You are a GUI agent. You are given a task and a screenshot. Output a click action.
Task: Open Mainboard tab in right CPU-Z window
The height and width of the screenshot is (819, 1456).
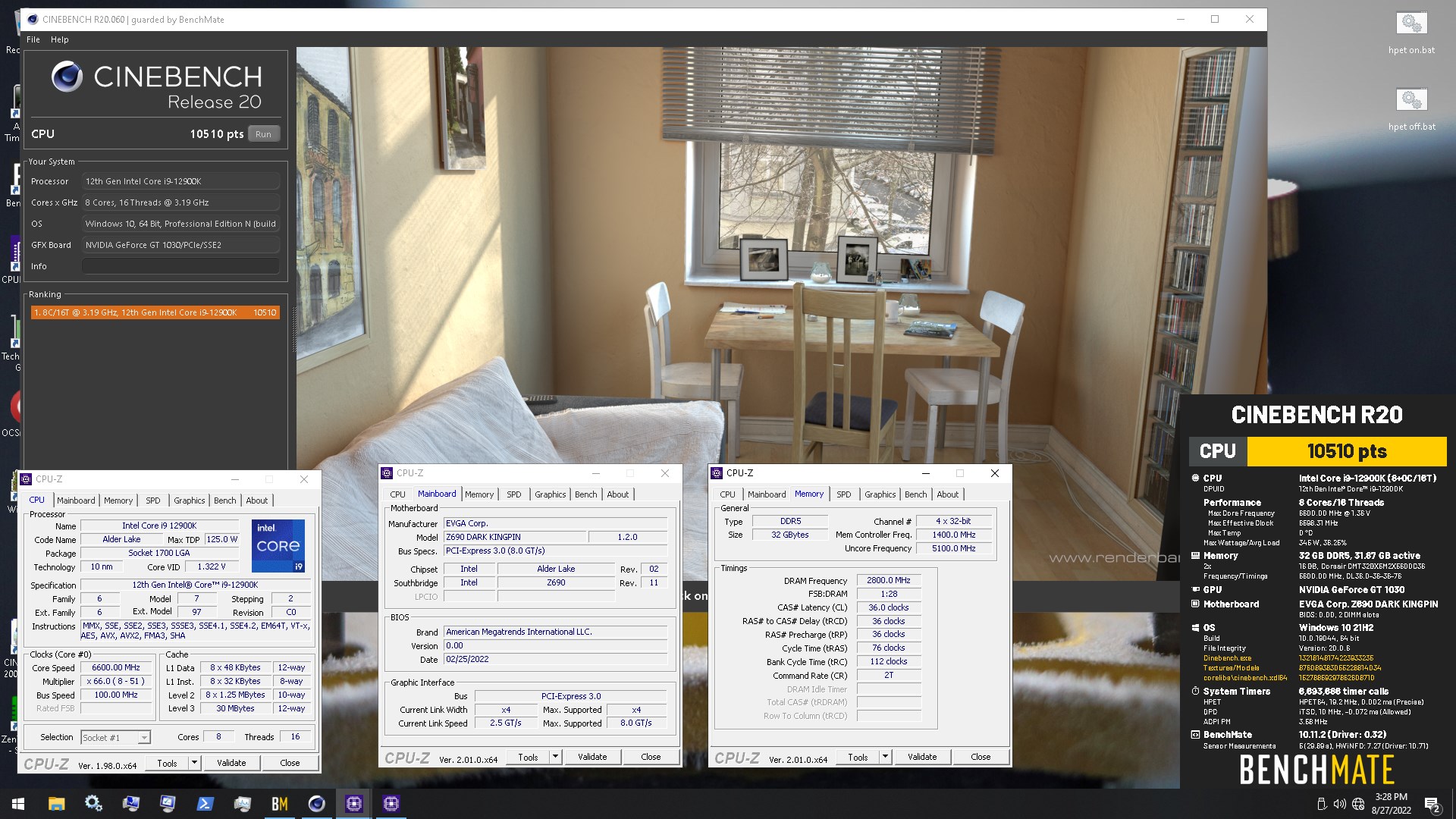click(767, 494)
